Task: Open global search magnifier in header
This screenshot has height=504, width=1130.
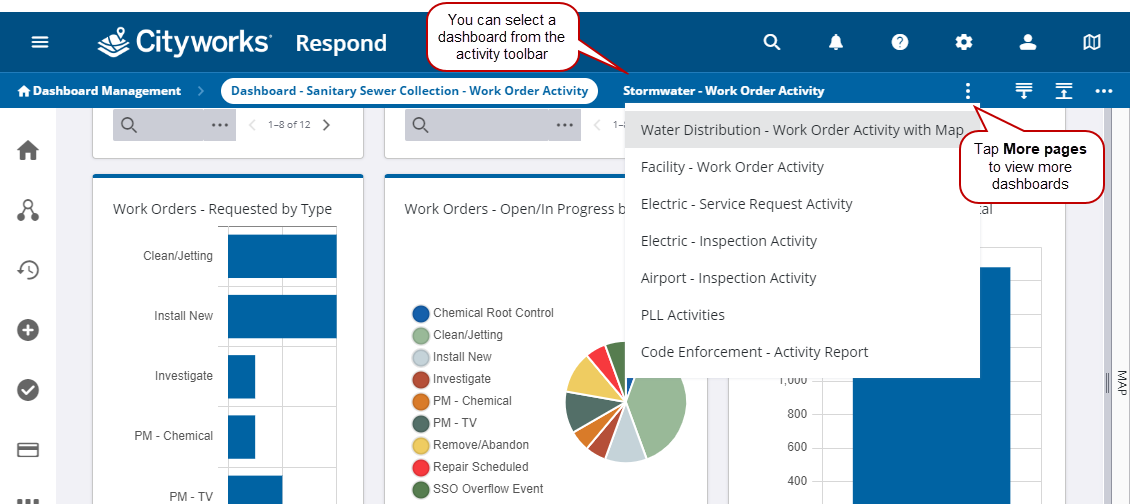Action: [x=772, y=43]
